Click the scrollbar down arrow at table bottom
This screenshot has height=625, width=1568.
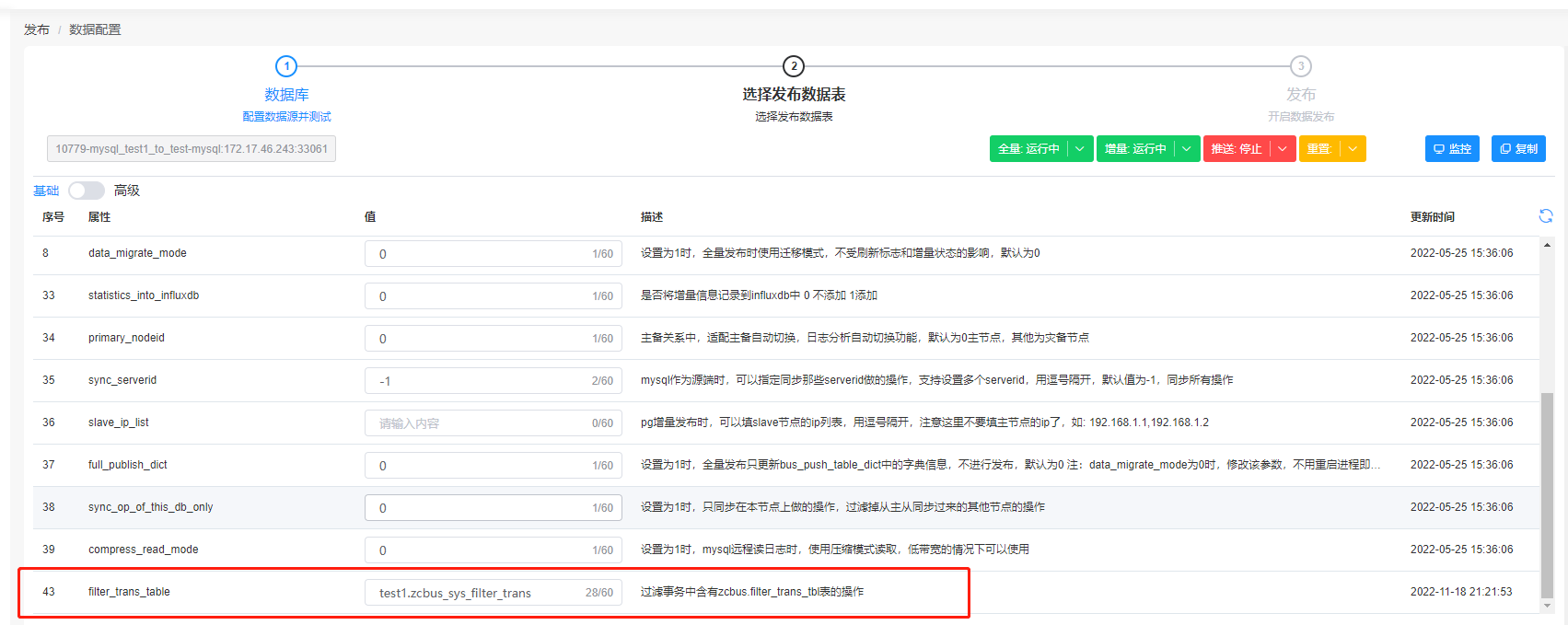point(1547,607)
